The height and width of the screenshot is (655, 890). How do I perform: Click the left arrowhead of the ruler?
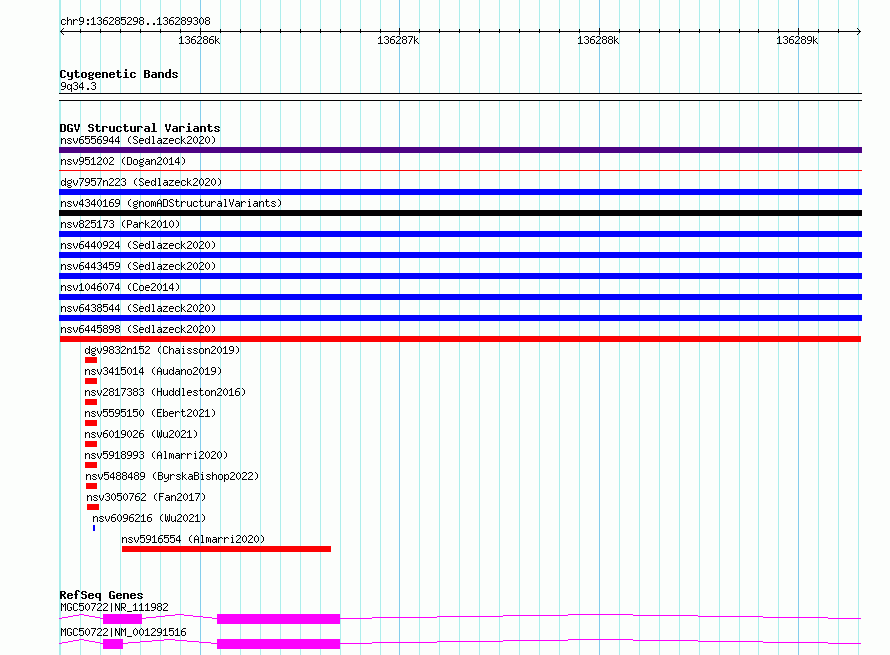tap(62, 31)
